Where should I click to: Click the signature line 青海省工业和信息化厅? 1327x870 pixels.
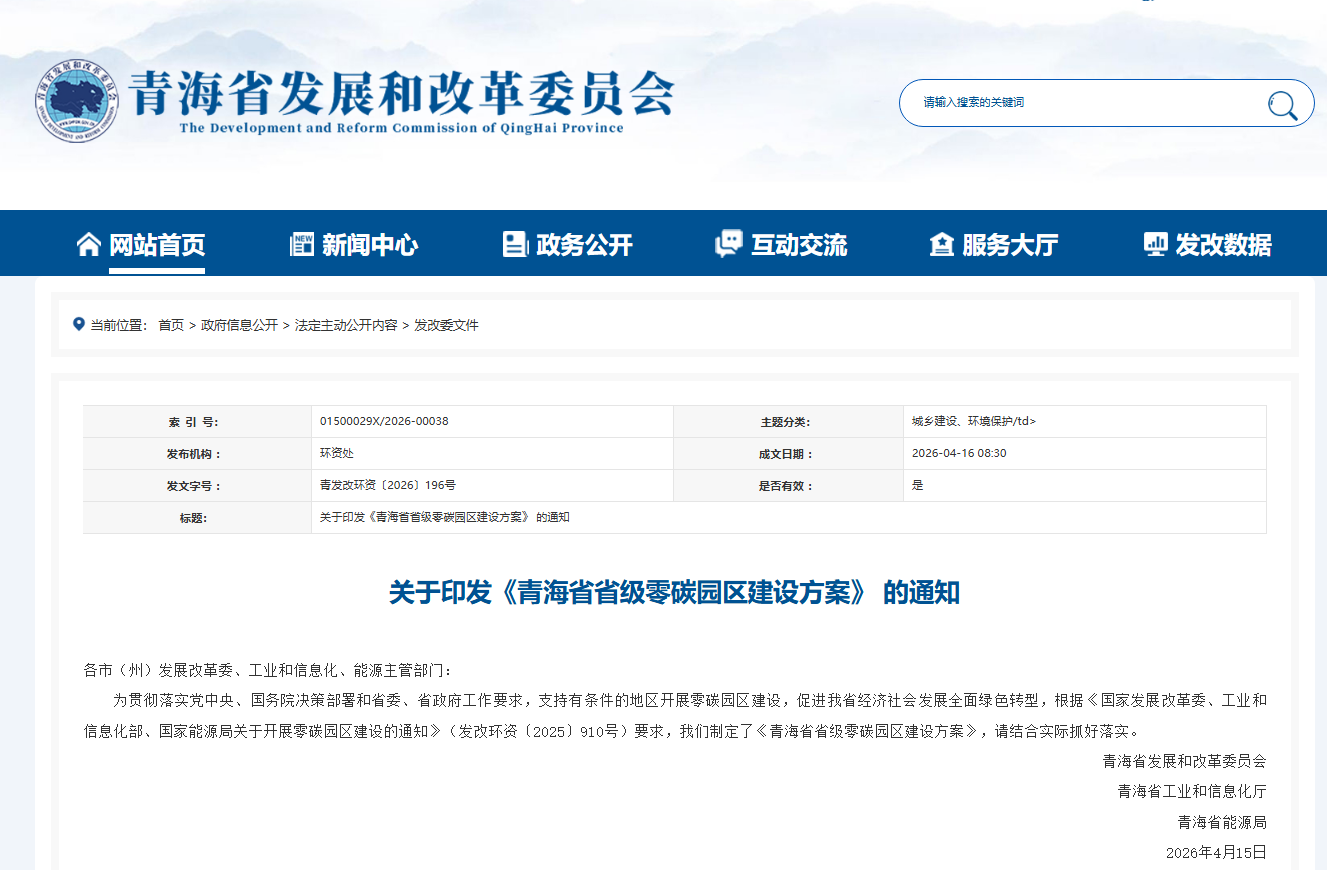tap(1192, 791)
